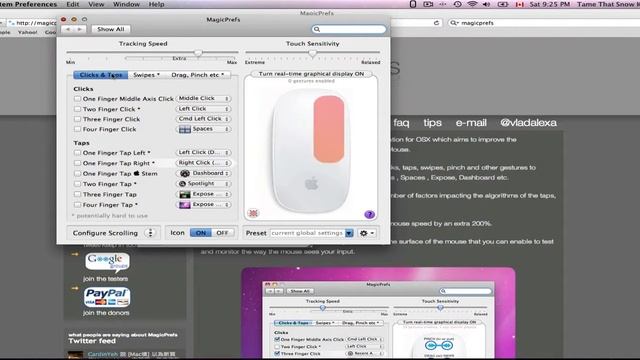Enable One Finger Tap Apple Stem checkbox

[x=77, y=173]
